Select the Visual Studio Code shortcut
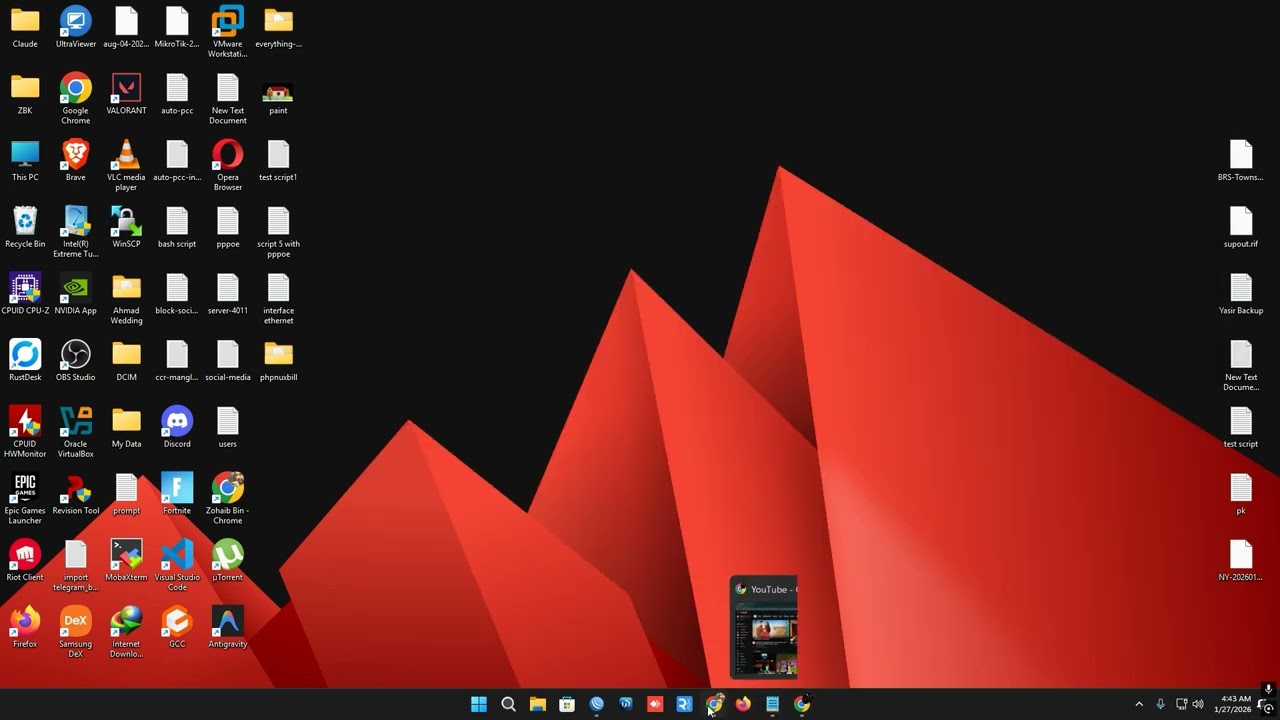This screenshot has height=720, width=1280. tap(177, 567)
